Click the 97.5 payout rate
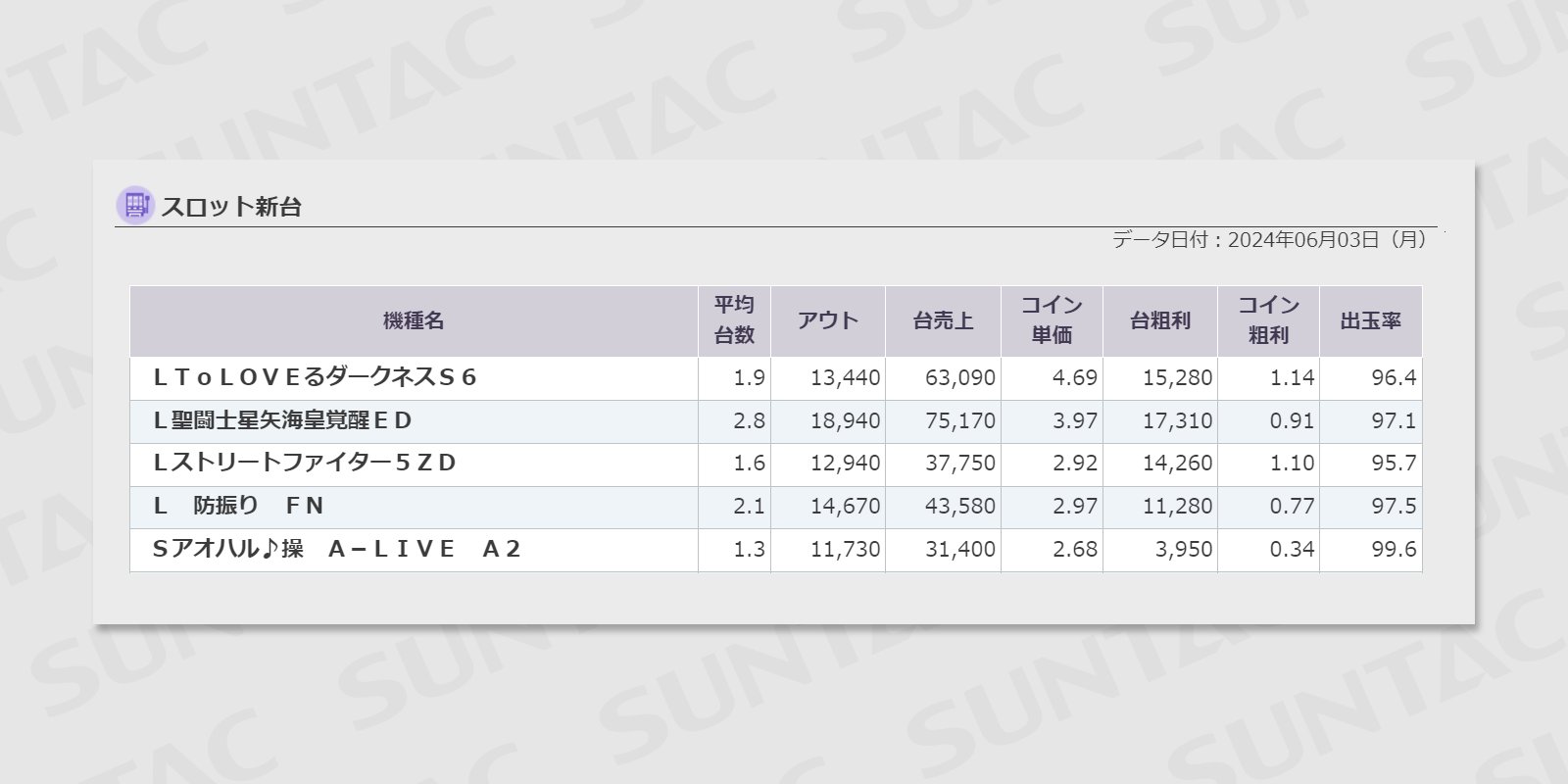 tap(1394, 507)
